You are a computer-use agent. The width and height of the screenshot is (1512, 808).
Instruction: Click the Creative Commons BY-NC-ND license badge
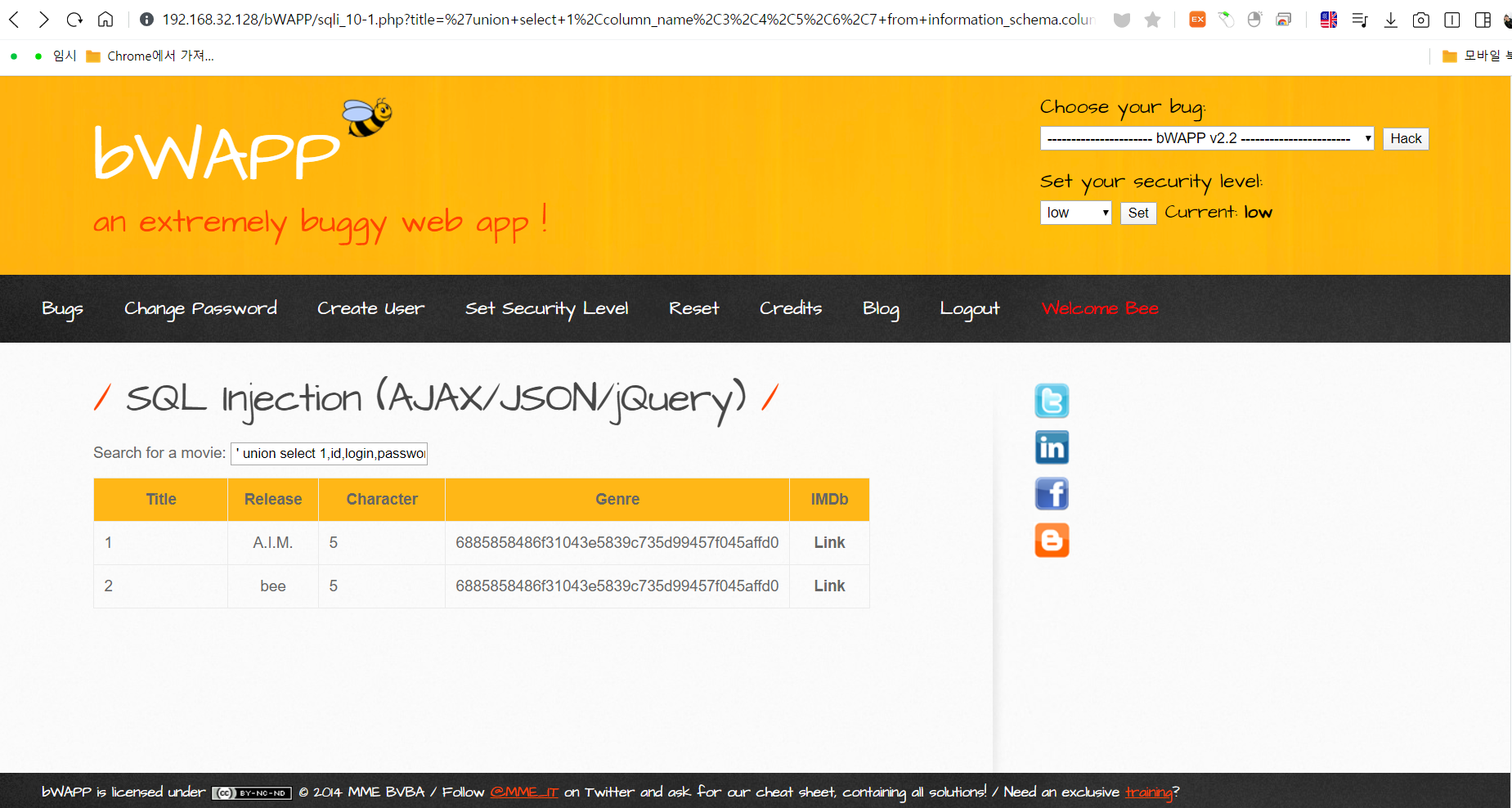pos(252,792)
